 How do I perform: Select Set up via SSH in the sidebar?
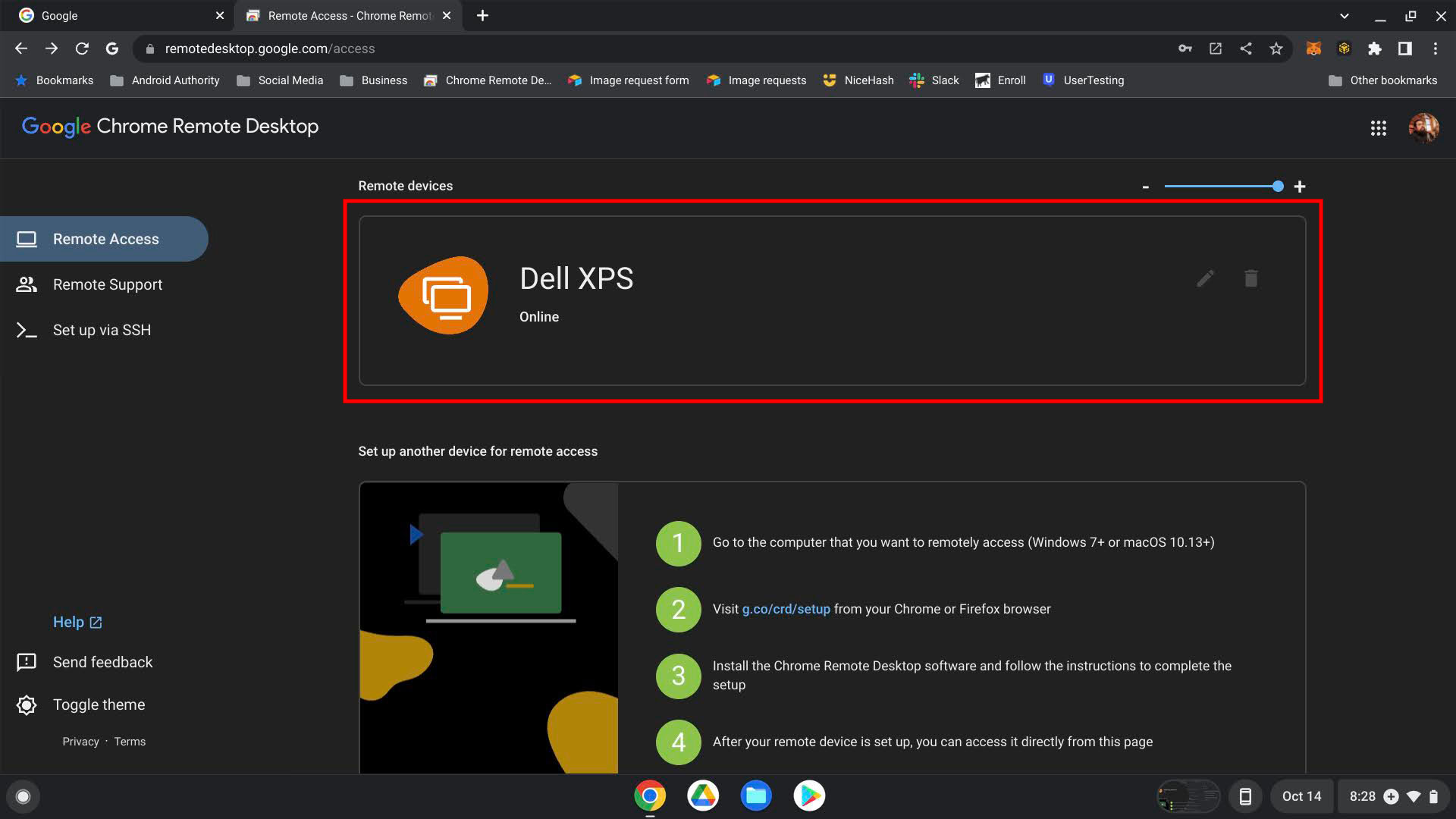pos(102,330)
